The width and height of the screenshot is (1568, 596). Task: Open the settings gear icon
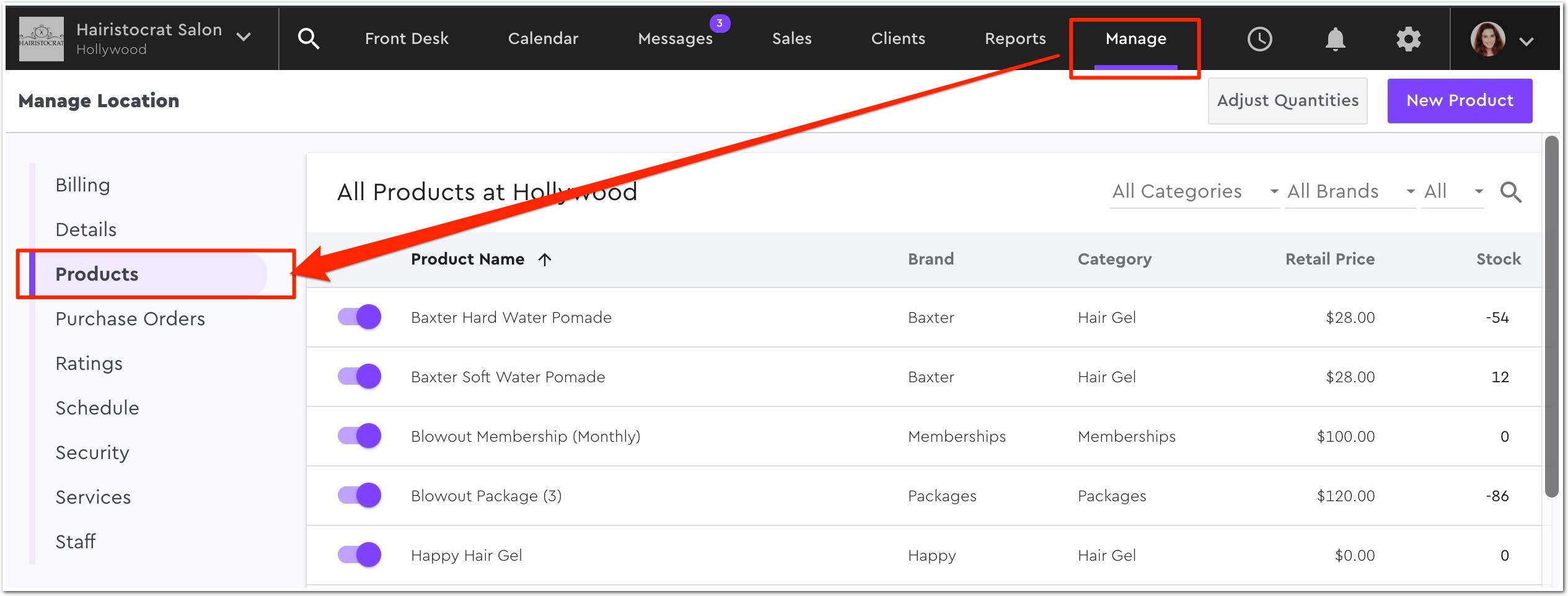(1408, 39)
